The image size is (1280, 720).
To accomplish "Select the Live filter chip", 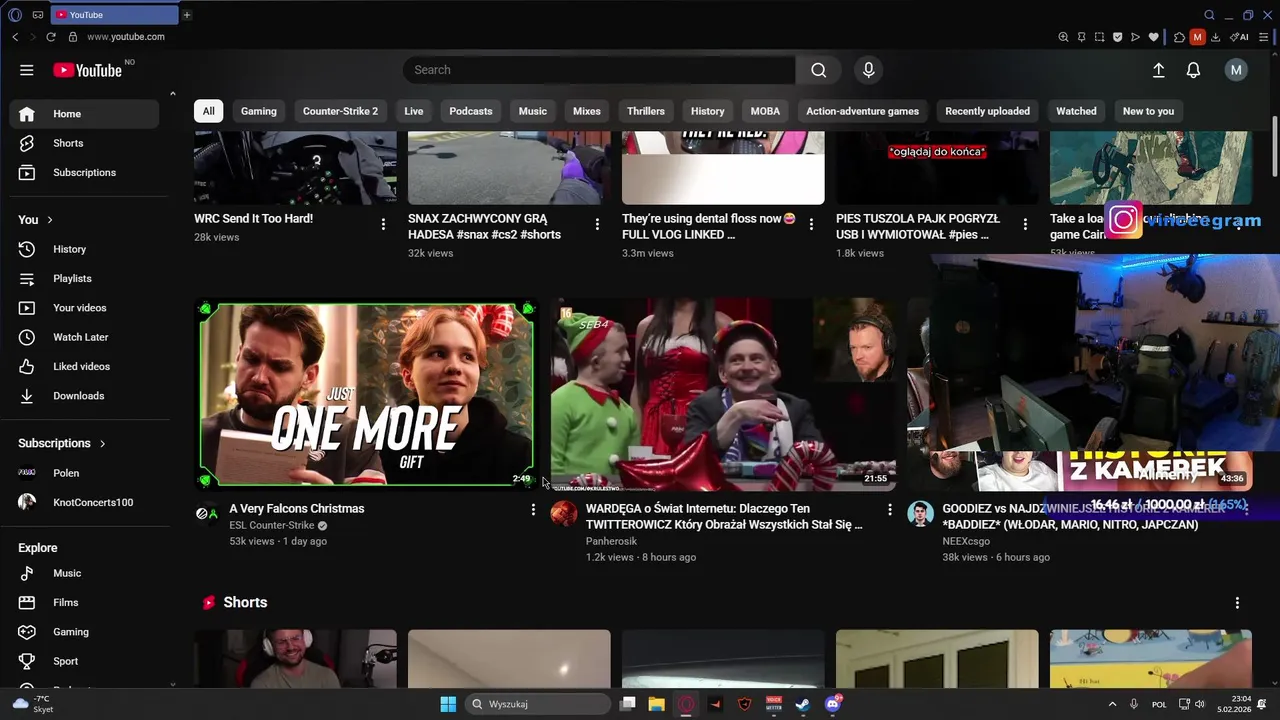I will coord(414,111).
